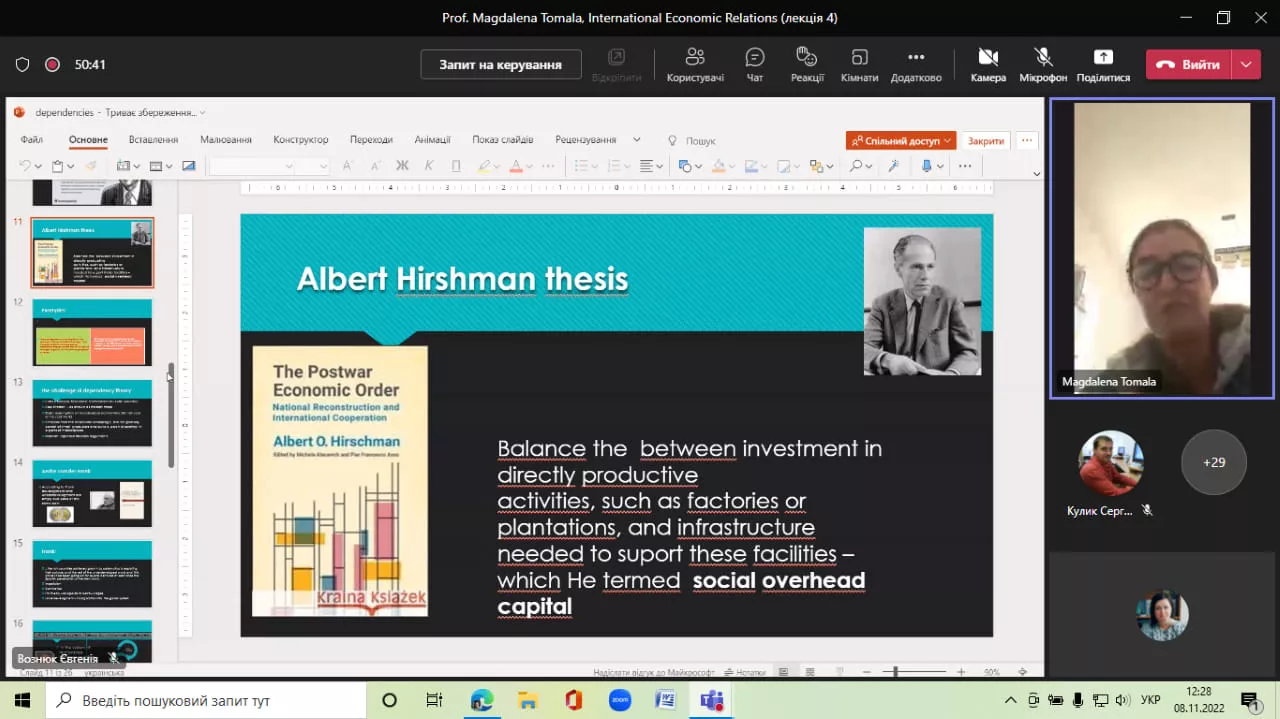
Task: Click the Запит на керування button
Action: [500, 65]
